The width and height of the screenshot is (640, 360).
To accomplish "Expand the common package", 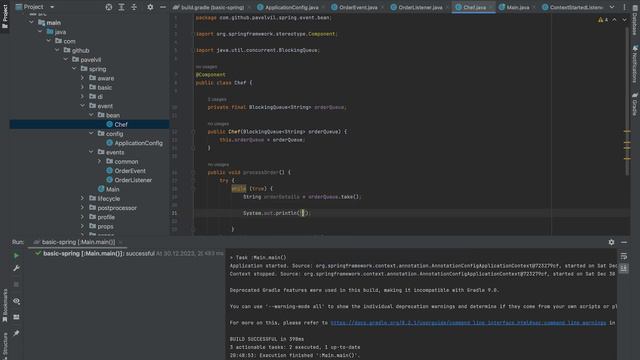I will (100, 161).
